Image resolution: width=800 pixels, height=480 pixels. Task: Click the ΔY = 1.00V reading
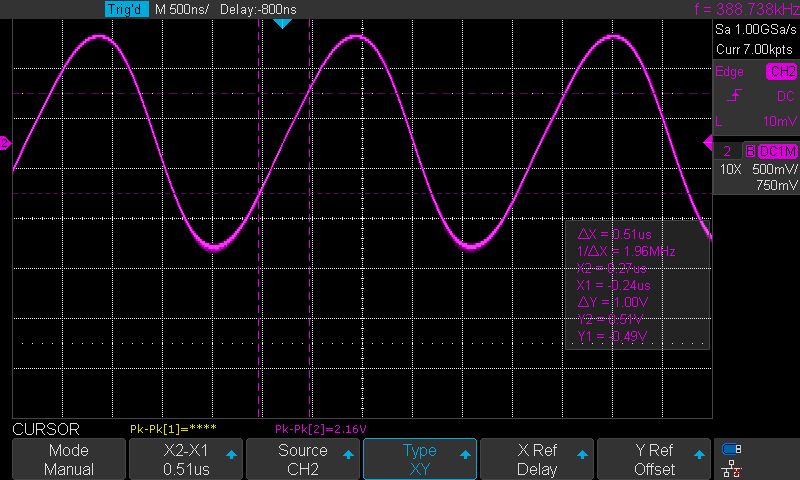(613, 302)
